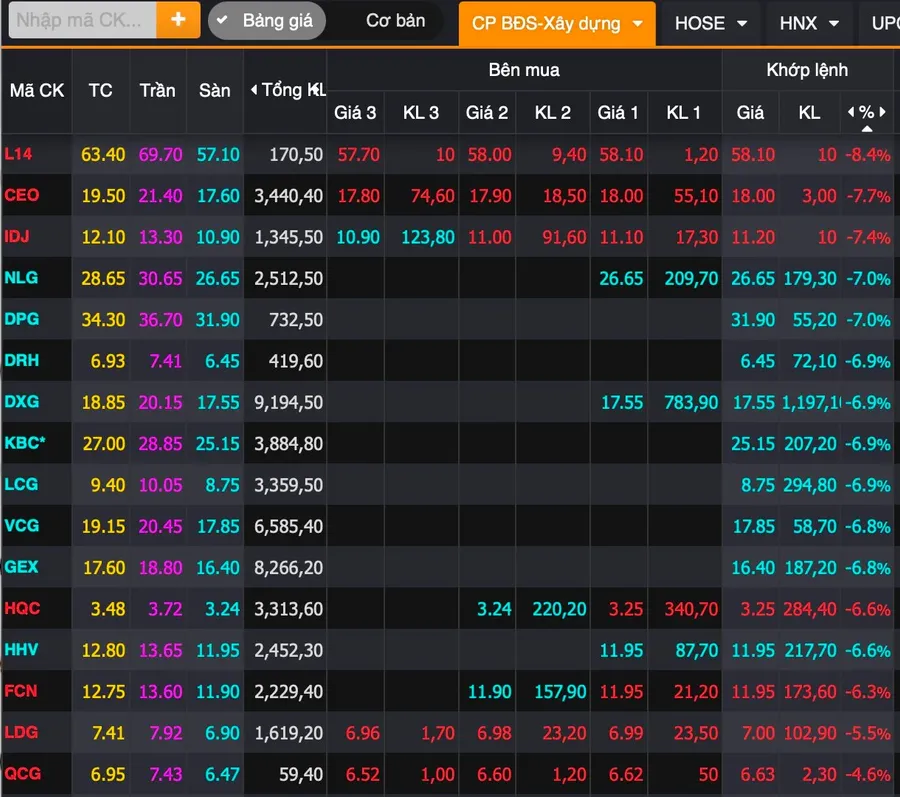The width and height of the screenshot is (900, 797).
Task: Click the 'Giá 3' column header
Action: point(355,112)
